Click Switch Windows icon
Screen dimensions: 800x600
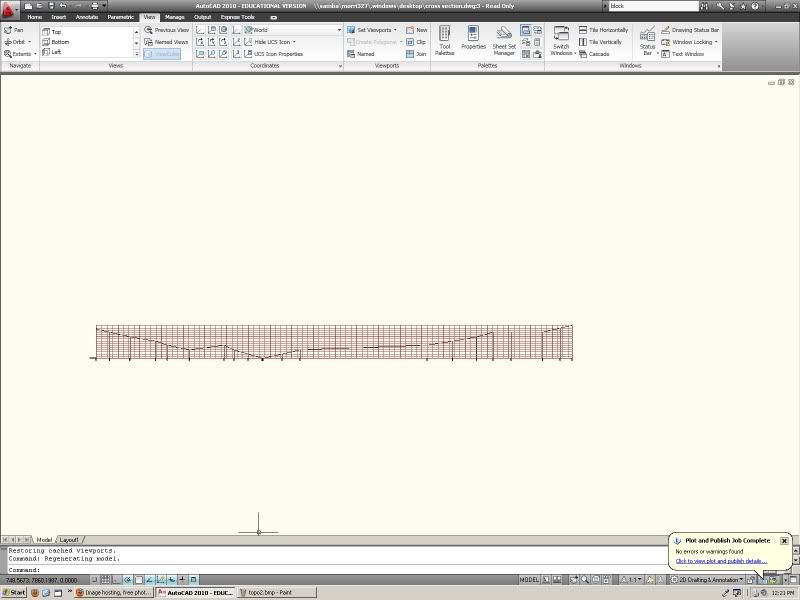pos(561,34)
